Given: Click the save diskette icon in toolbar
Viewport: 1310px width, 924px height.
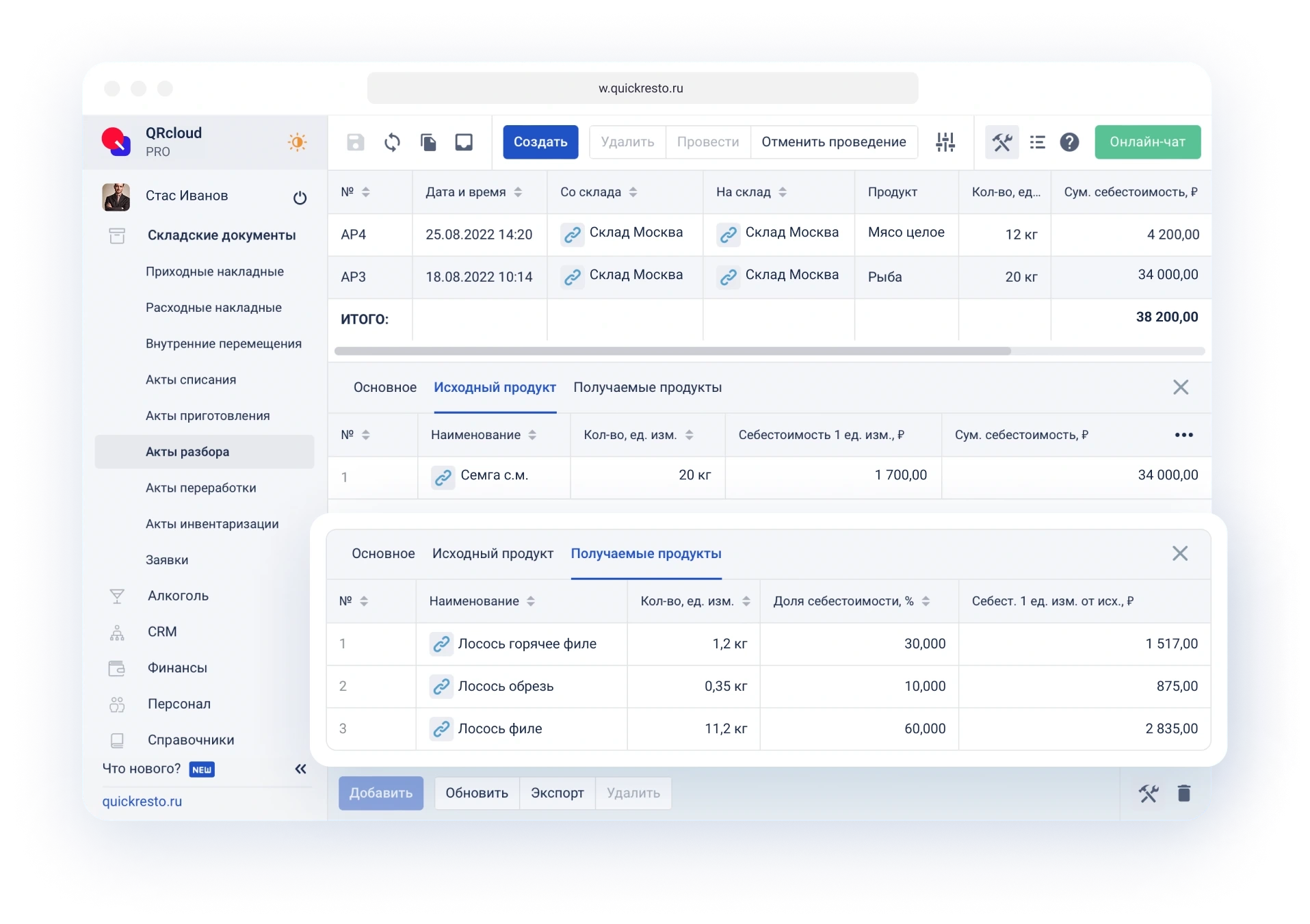Looking at the screenshot, I should coord(356,142).
